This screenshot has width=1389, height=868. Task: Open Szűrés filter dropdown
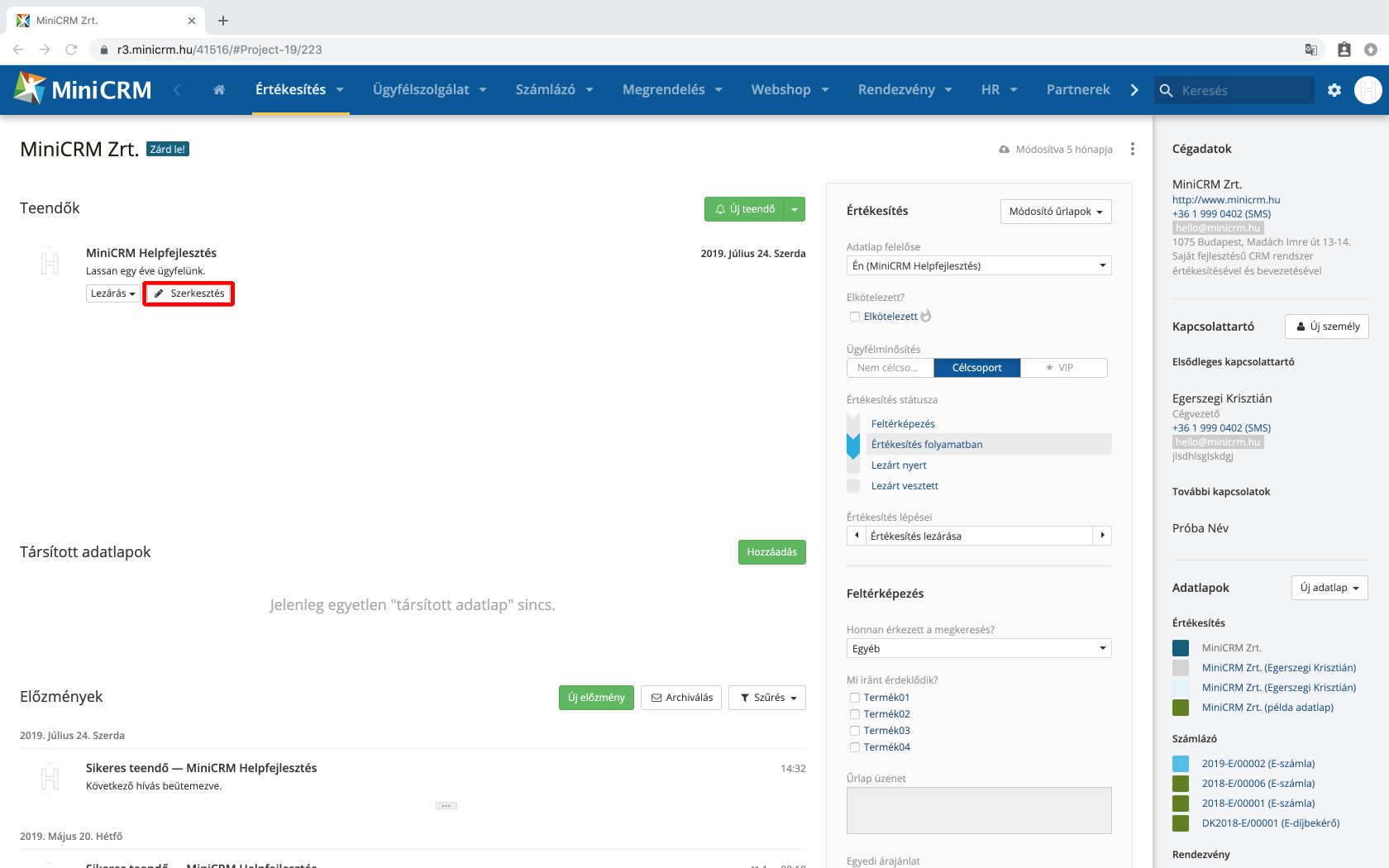tap(767, 698)
